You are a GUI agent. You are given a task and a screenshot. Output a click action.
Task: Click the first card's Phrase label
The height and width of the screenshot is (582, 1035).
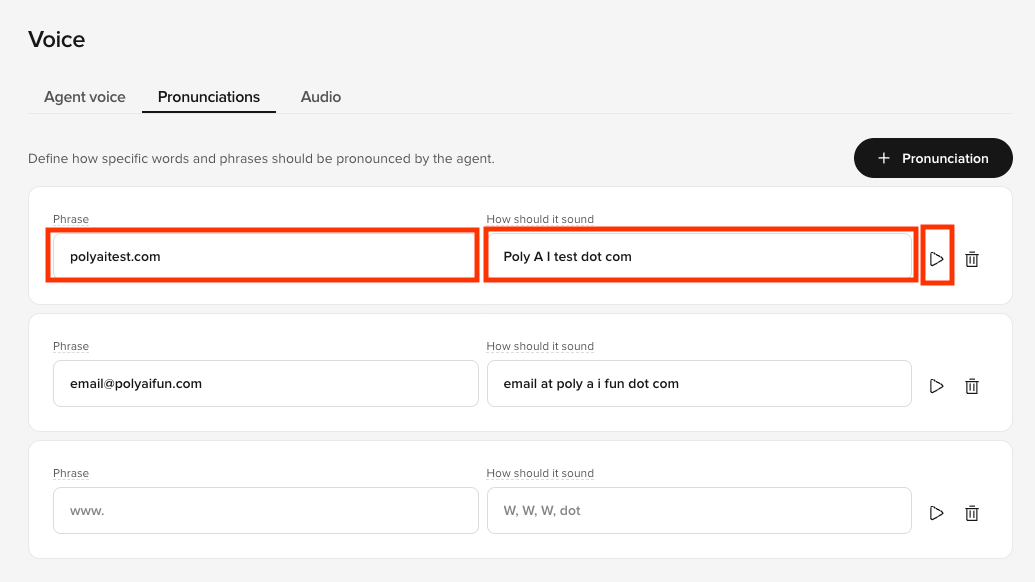(71, 219)
